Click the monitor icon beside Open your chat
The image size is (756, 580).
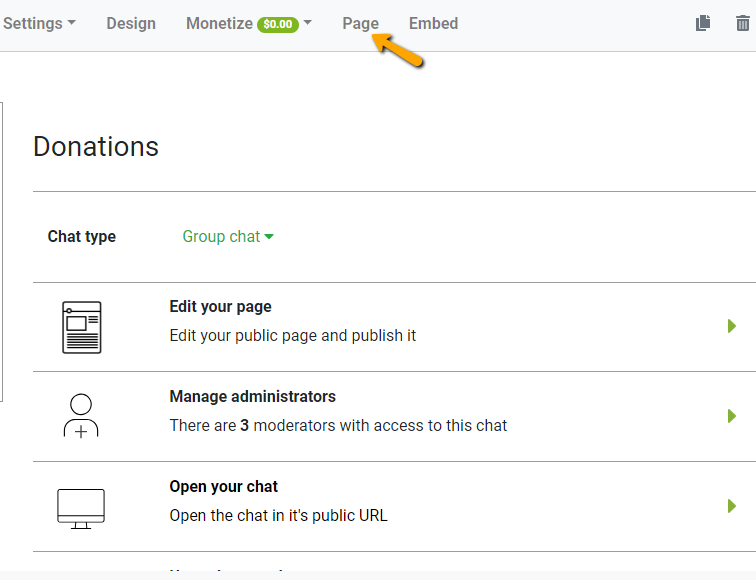(x=81, y=508)
